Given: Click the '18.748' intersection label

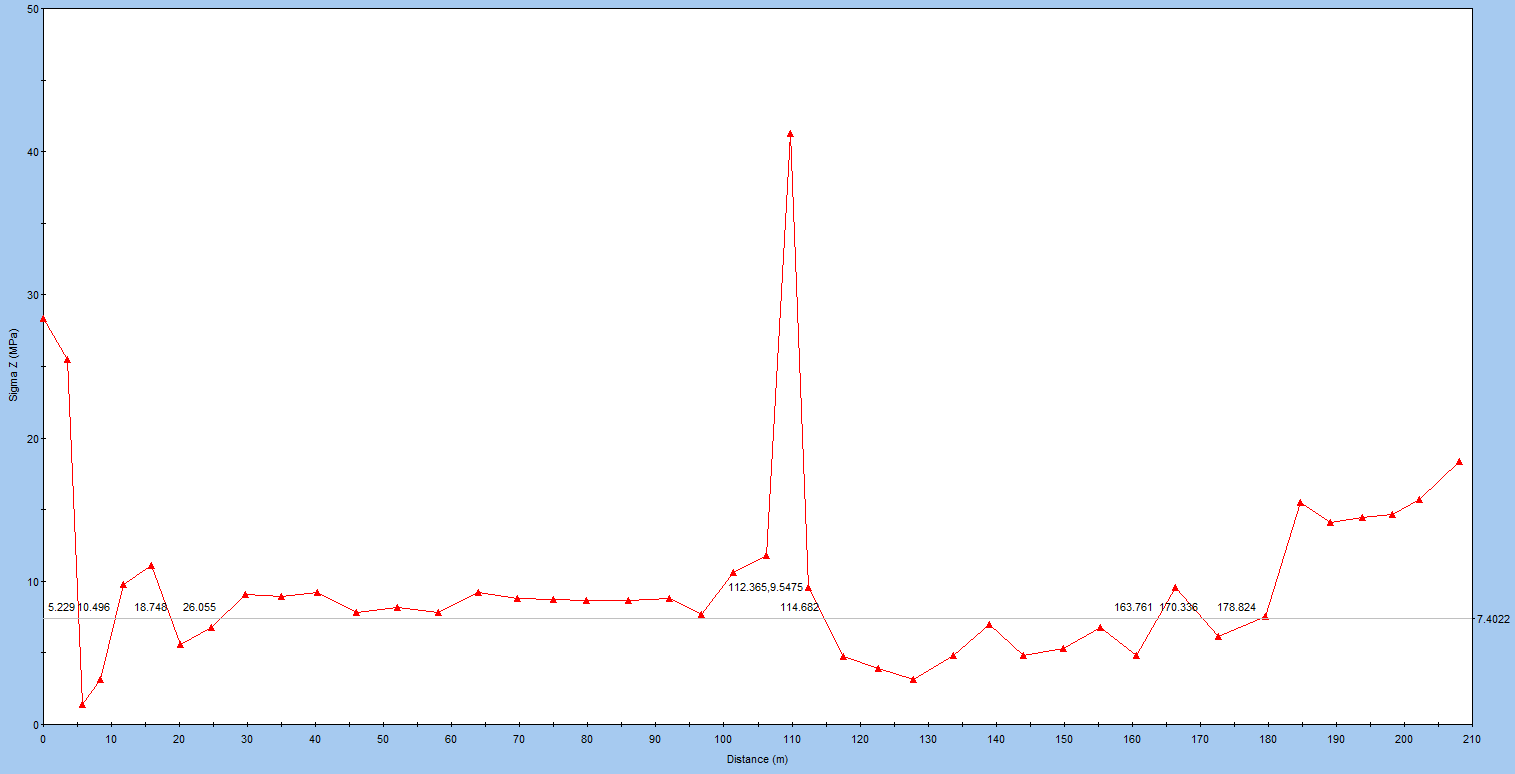Looking at the screenshot, I should pos(151,607).
